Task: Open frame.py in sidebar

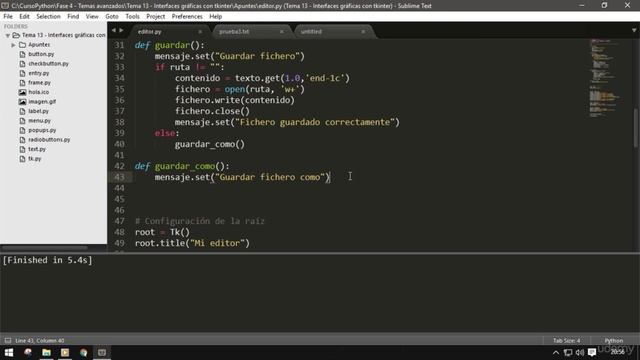Action: pyautogui.click(x=39, y=82)
